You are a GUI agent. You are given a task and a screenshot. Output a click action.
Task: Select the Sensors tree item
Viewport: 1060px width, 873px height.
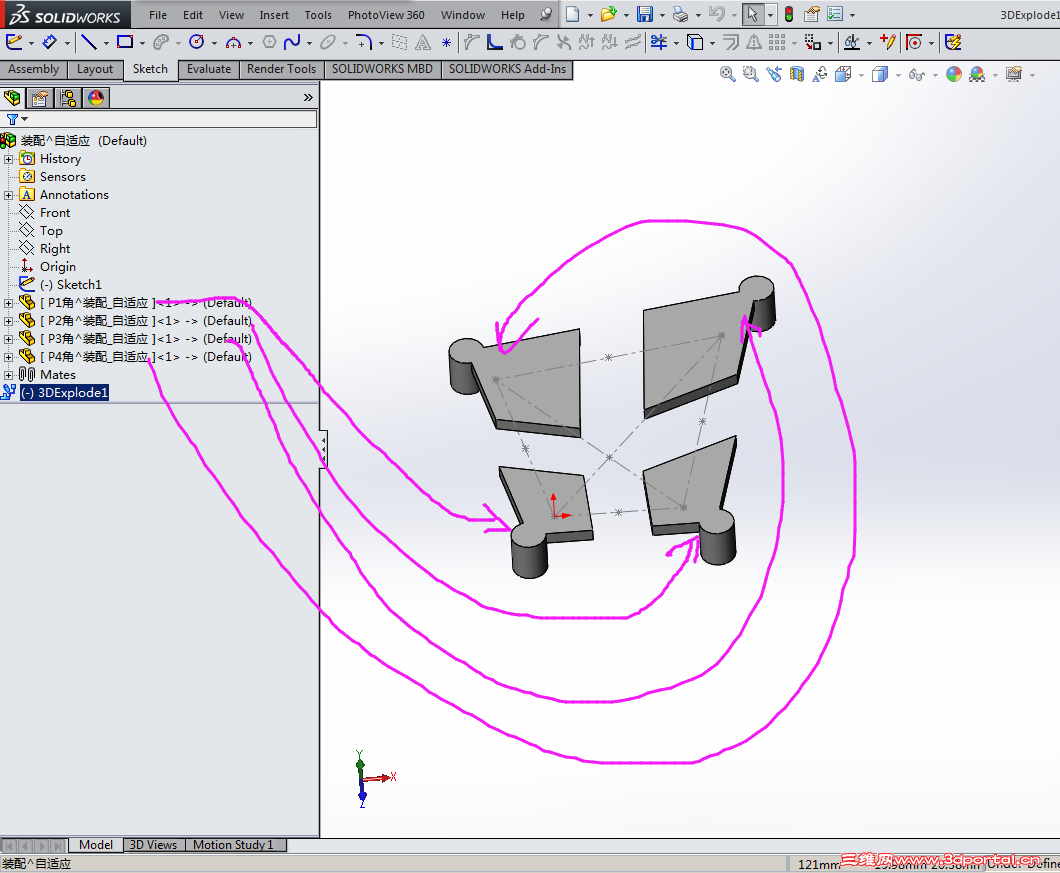point(62,177)
